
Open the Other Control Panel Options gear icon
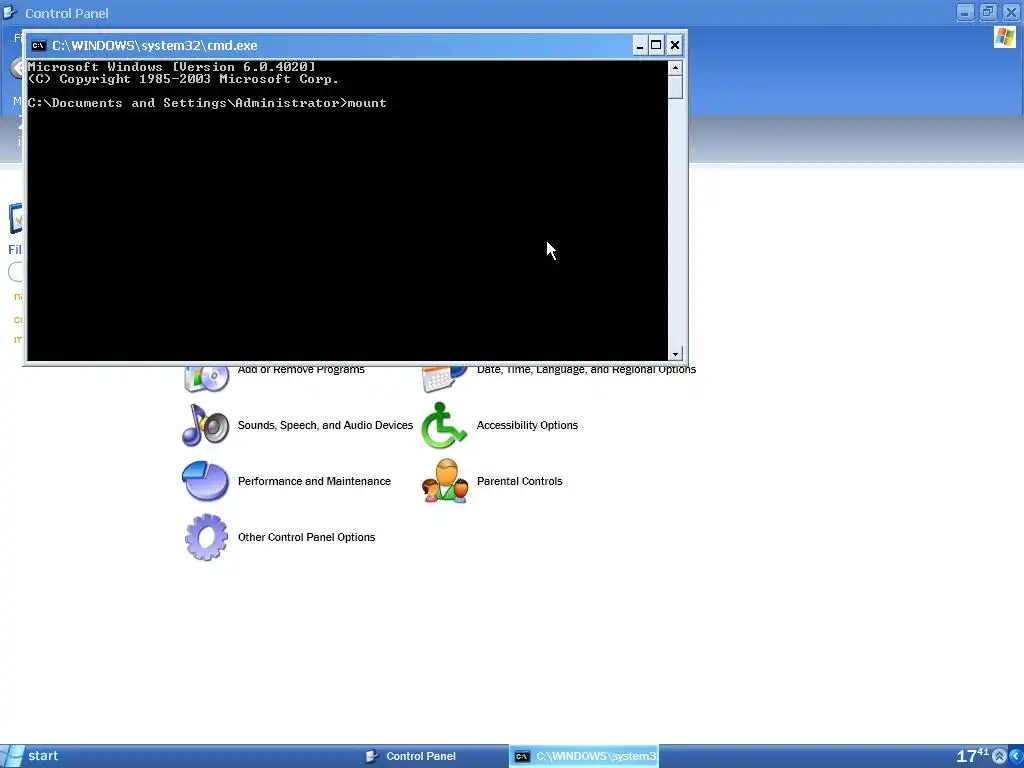tap(206, 537)
